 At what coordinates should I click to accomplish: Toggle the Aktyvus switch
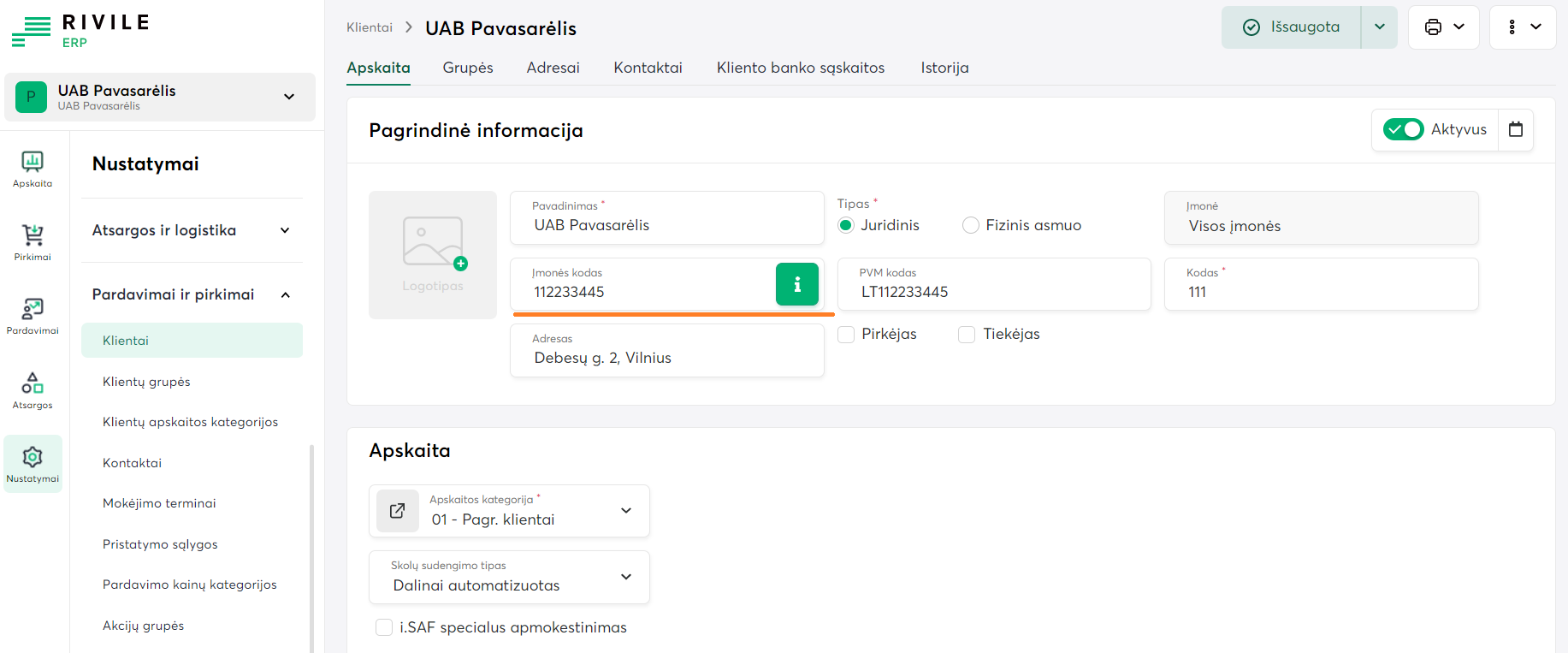1403,129
